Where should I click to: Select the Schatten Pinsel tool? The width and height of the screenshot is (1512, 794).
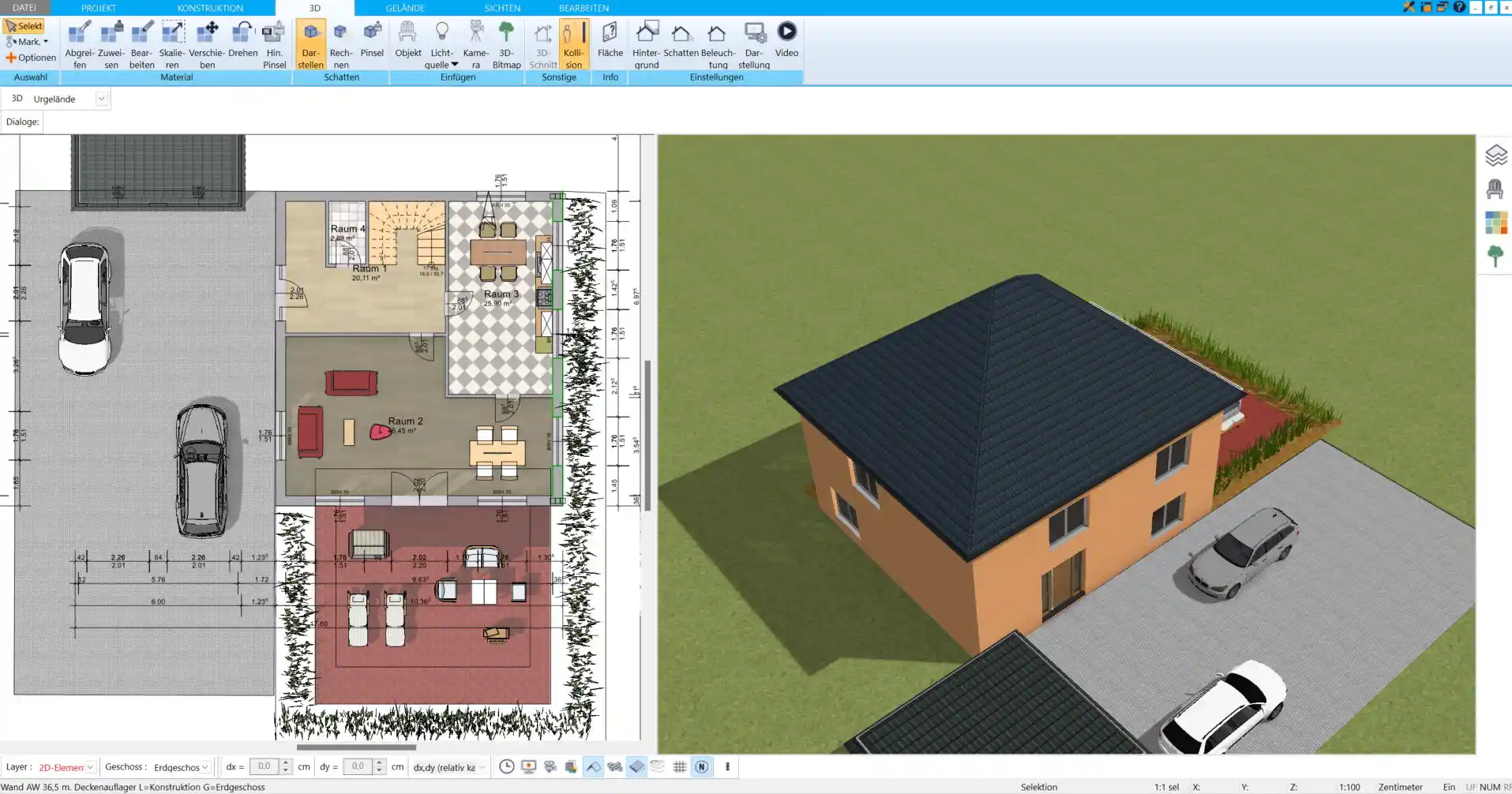pyautogui.click(x=372, y=39)
